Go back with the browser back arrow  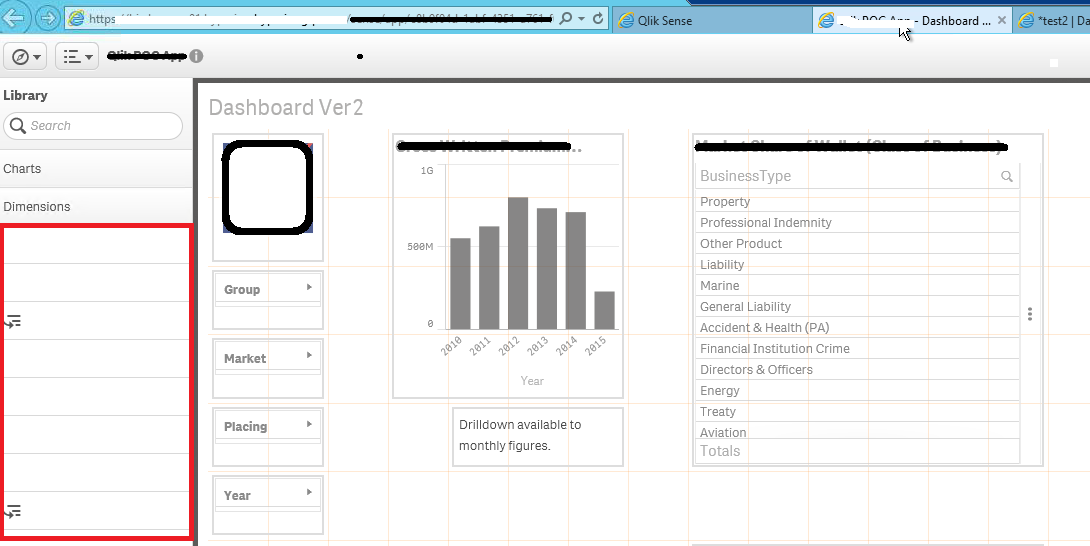tap(15, 18)
